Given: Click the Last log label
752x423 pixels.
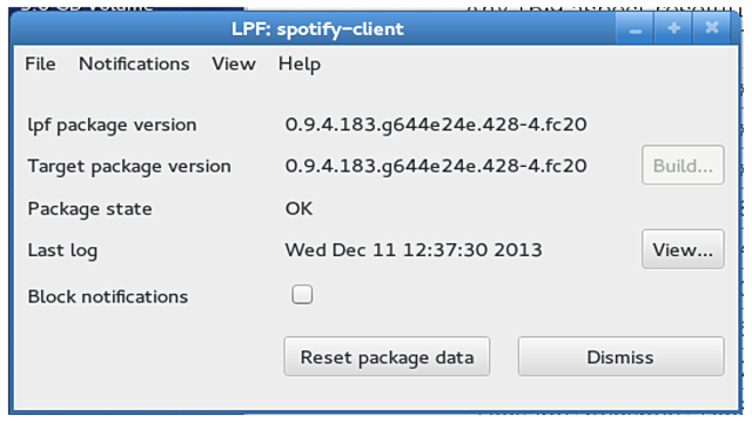Looking at the screenshot, I should point(62,250).
